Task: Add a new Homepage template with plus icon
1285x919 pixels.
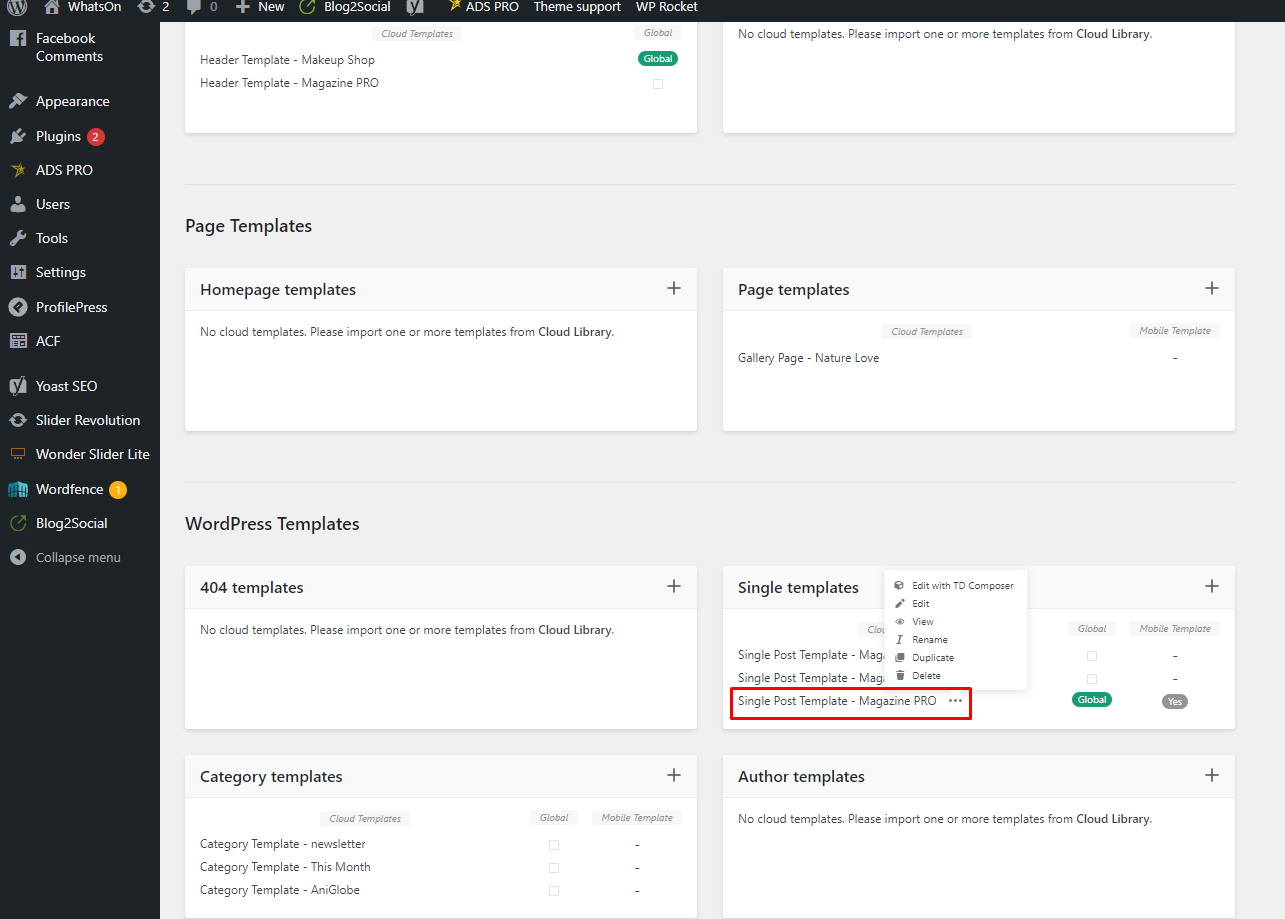Action: pos(674,288)
